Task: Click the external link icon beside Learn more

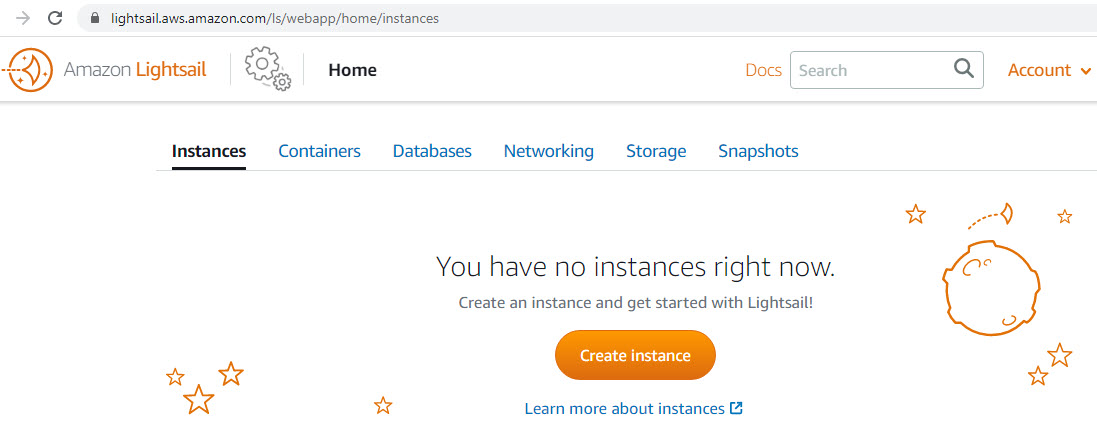Action: click(736, 408)
